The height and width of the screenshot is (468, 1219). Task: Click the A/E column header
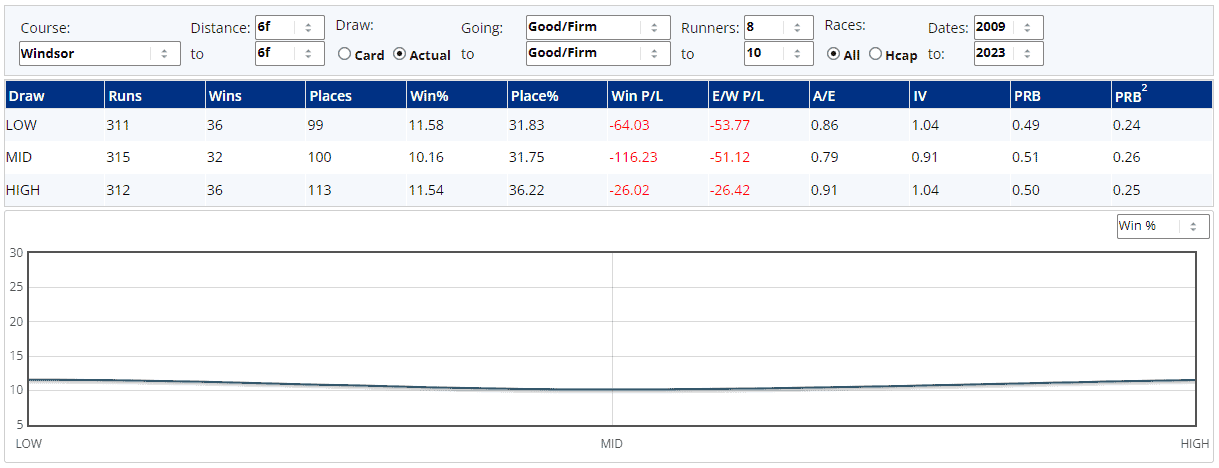[825, 97]
